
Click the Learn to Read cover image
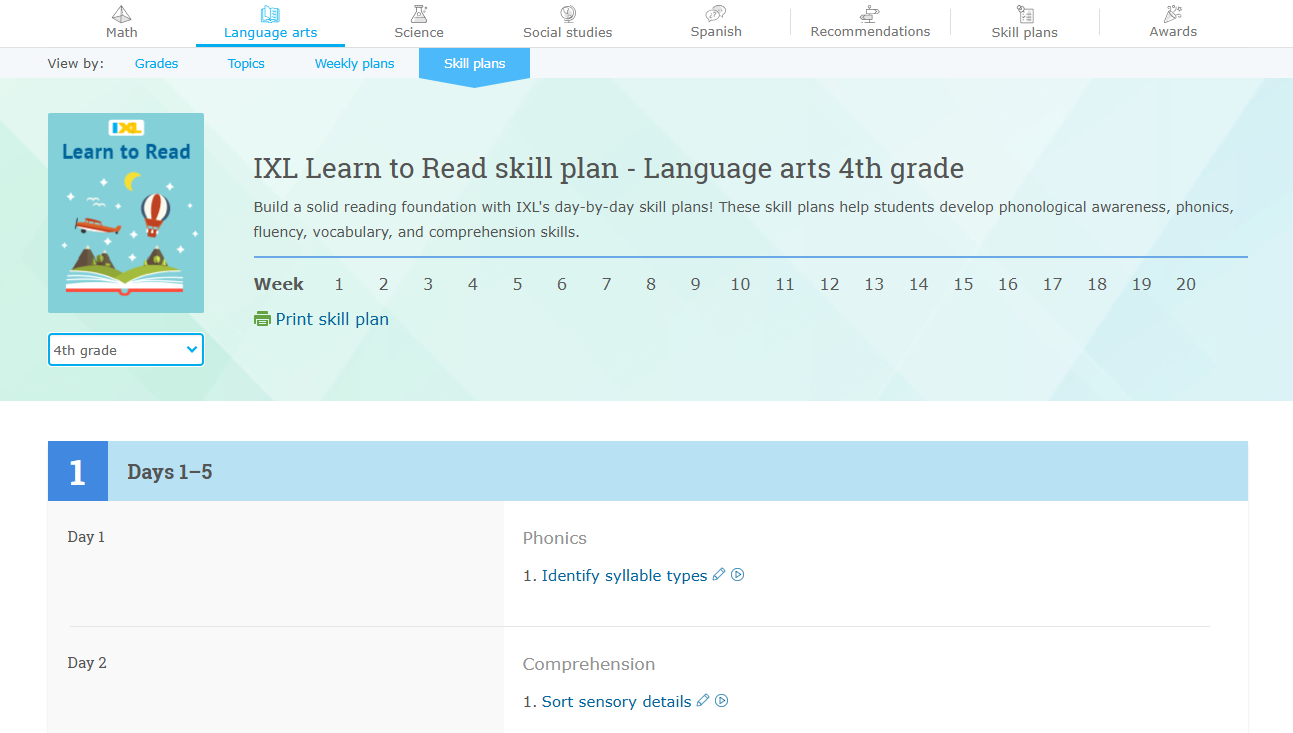[x=126, y=212]
